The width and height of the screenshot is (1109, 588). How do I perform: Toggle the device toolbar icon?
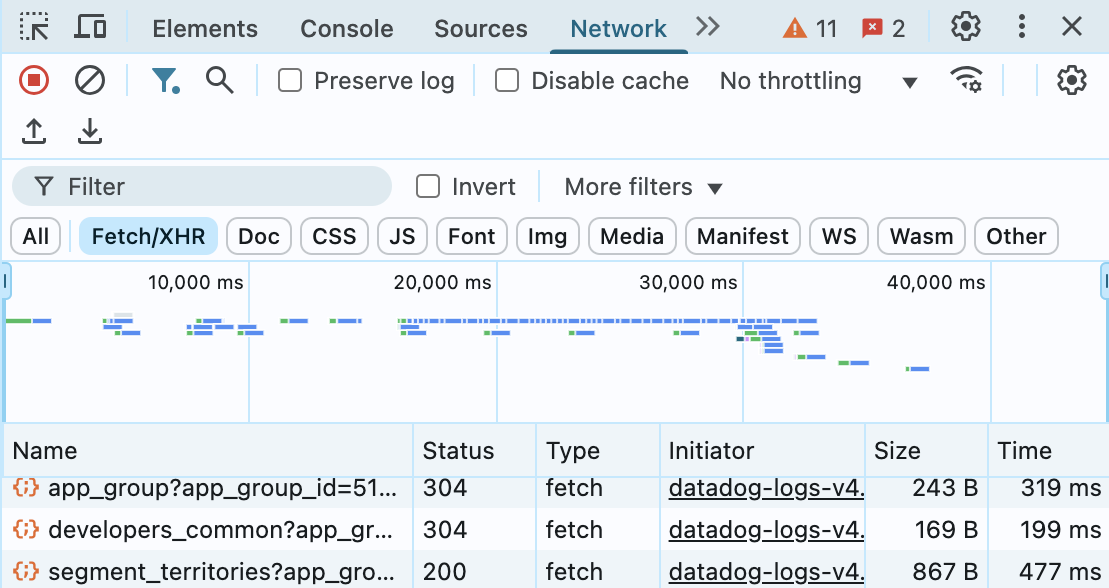tap(90, 28)
